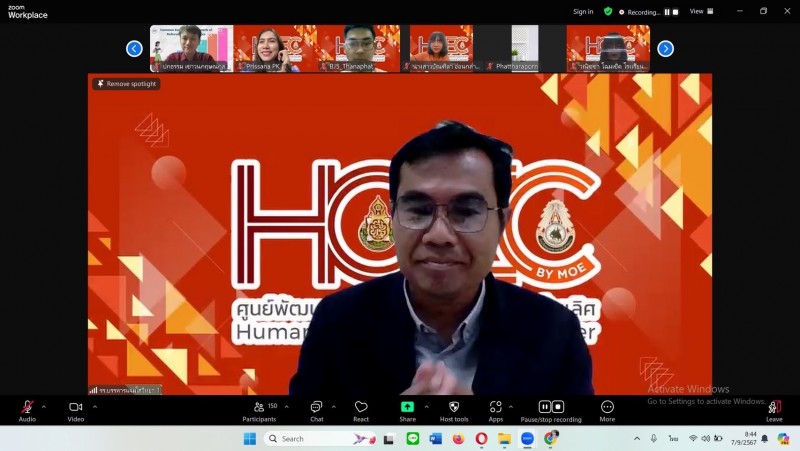Viewport: 800px width, 451px height.
Task: Expand the Chat options caret
Action: coord(334,407)
